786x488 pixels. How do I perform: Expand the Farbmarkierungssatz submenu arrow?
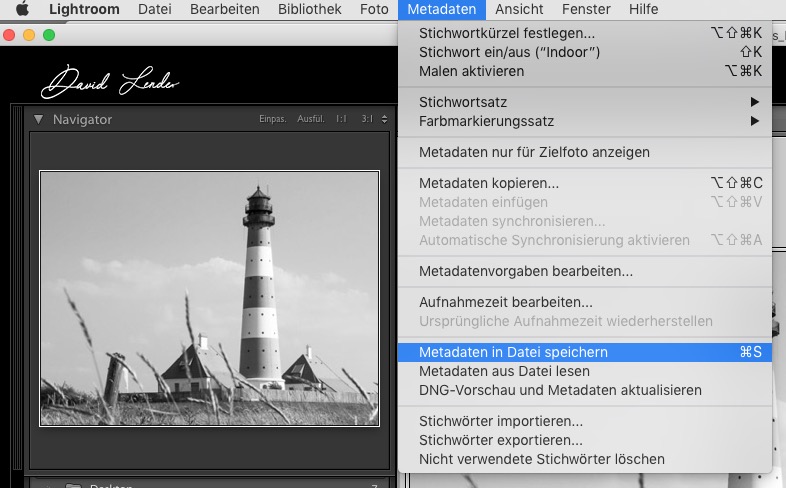pos(754,121)
